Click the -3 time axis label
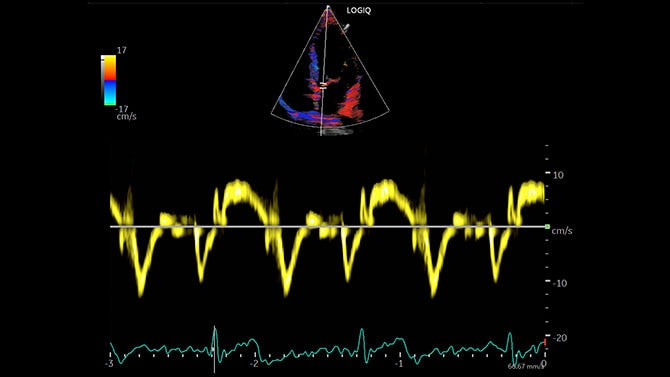 pyautogui.click(x=109, y=364)
